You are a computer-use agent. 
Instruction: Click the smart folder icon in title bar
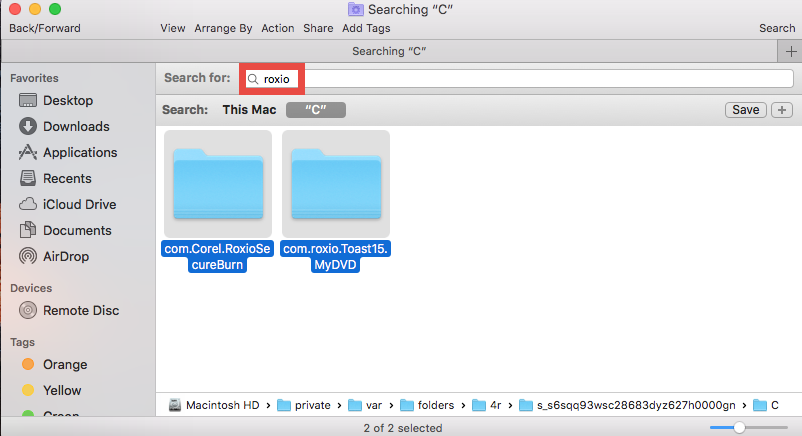point(355,9)
